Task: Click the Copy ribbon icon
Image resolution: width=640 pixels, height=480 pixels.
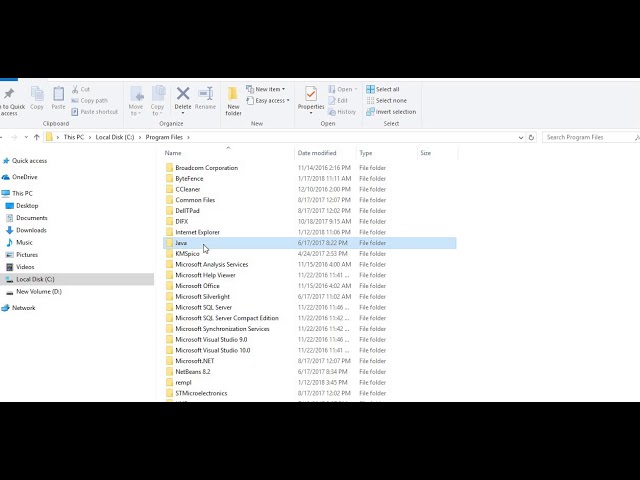Action: click(x=37, y=94)
